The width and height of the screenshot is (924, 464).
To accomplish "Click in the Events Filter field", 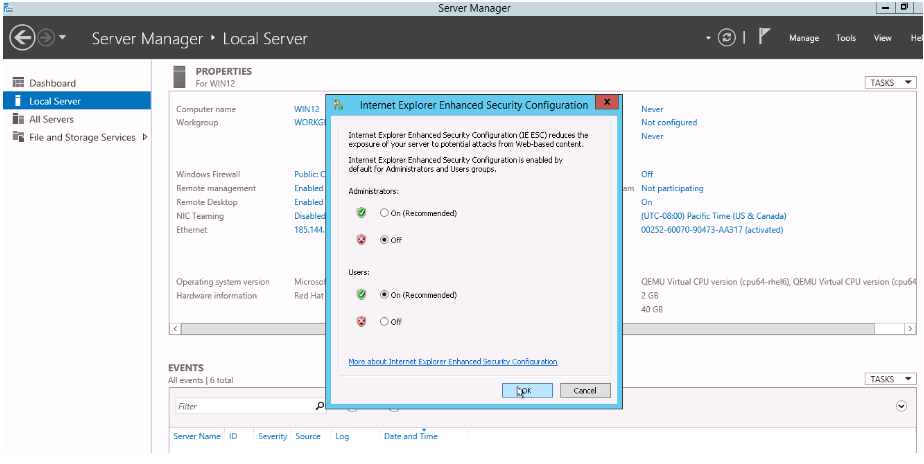I will tap(245, 406).
